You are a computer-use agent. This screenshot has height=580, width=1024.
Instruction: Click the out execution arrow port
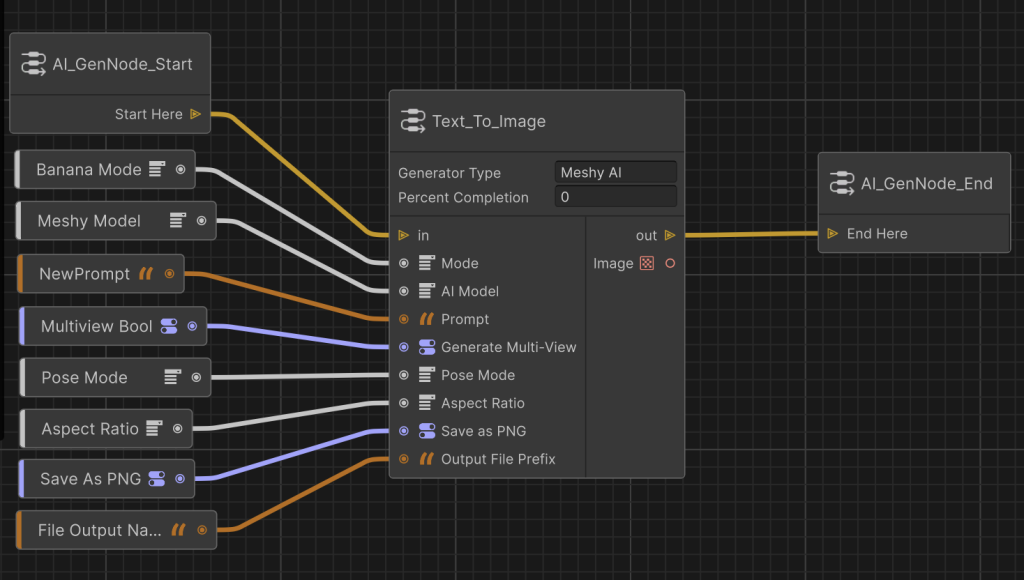670,236
